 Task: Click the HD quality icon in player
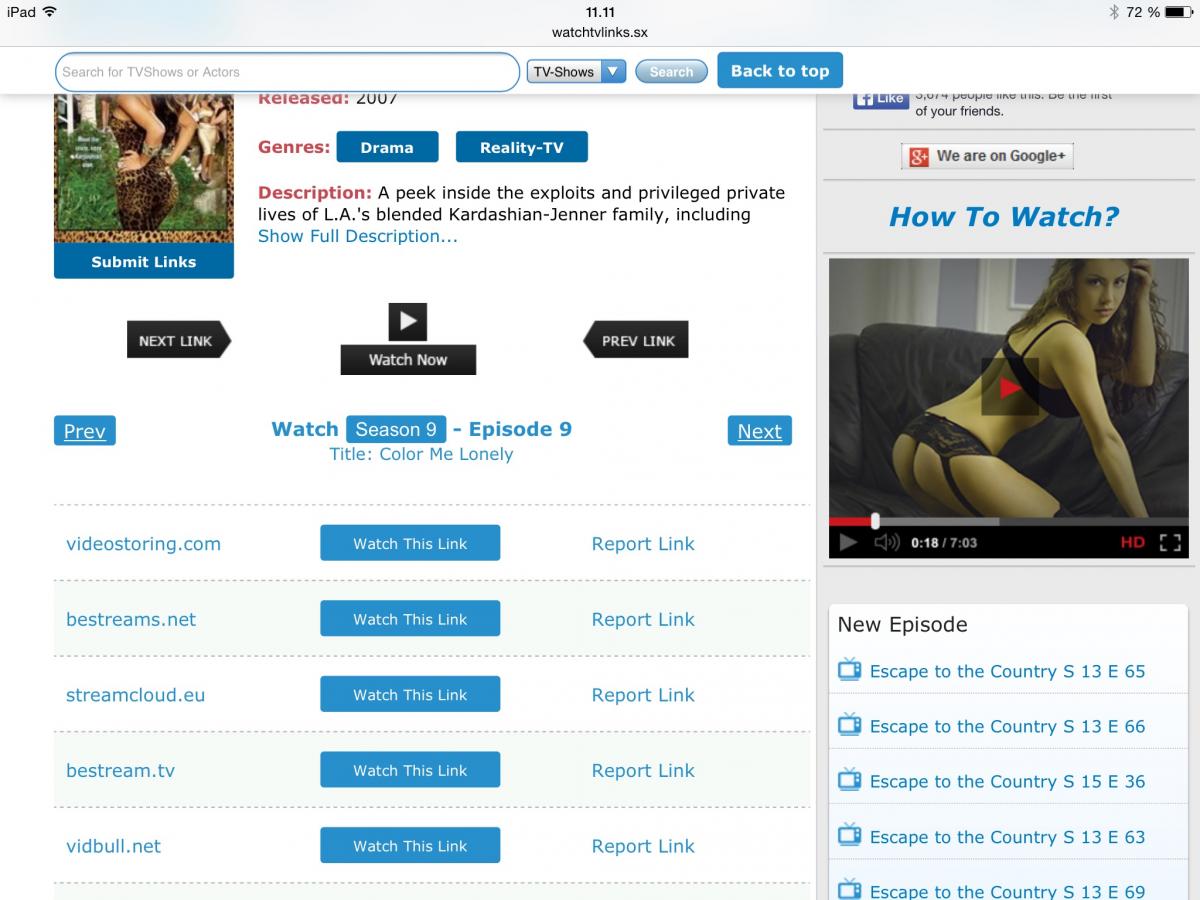[1132, 543]
